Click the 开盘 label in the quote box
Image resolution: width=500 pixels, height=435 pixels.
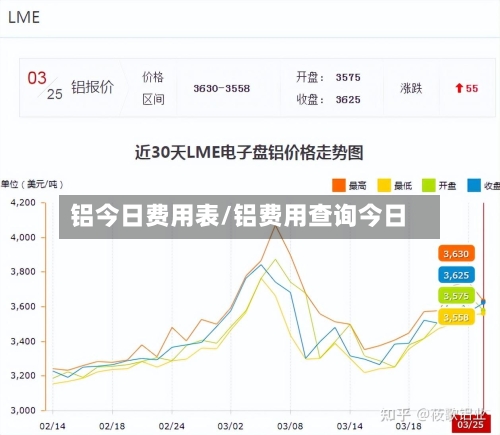coord(310,77)
